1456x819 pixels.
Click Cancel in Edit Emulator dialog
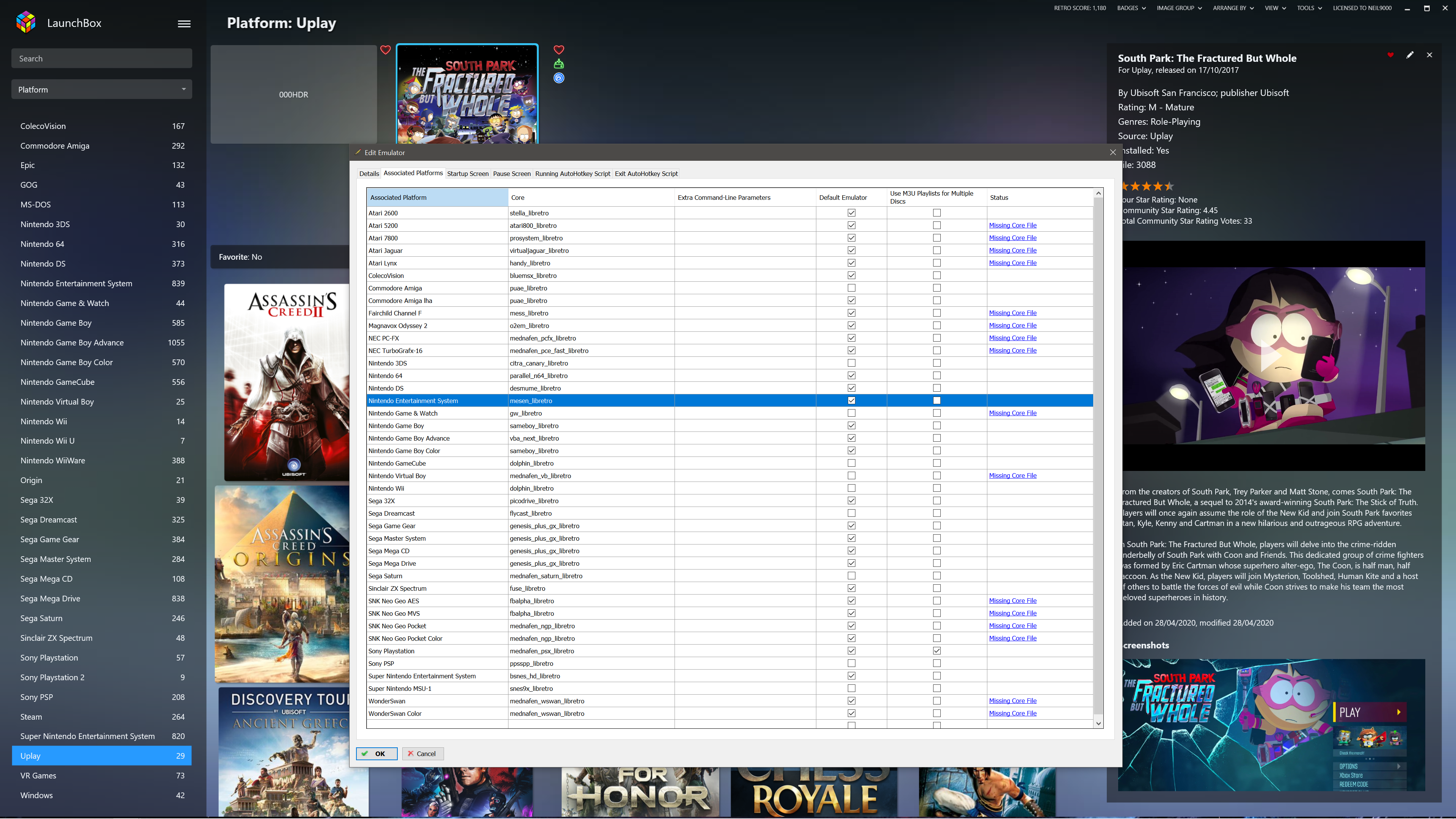[x=423, y=753]
